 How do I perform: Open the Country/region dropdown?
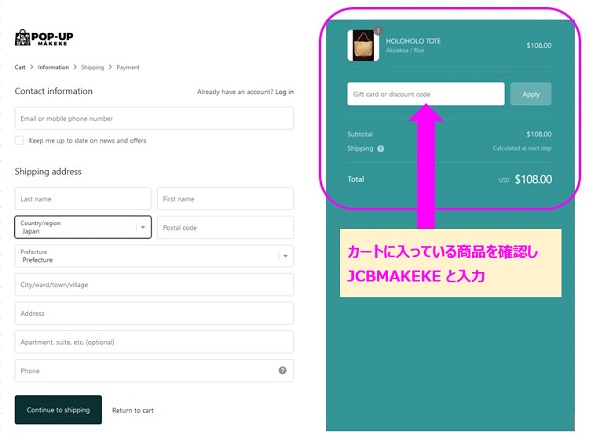click(83, 227)
